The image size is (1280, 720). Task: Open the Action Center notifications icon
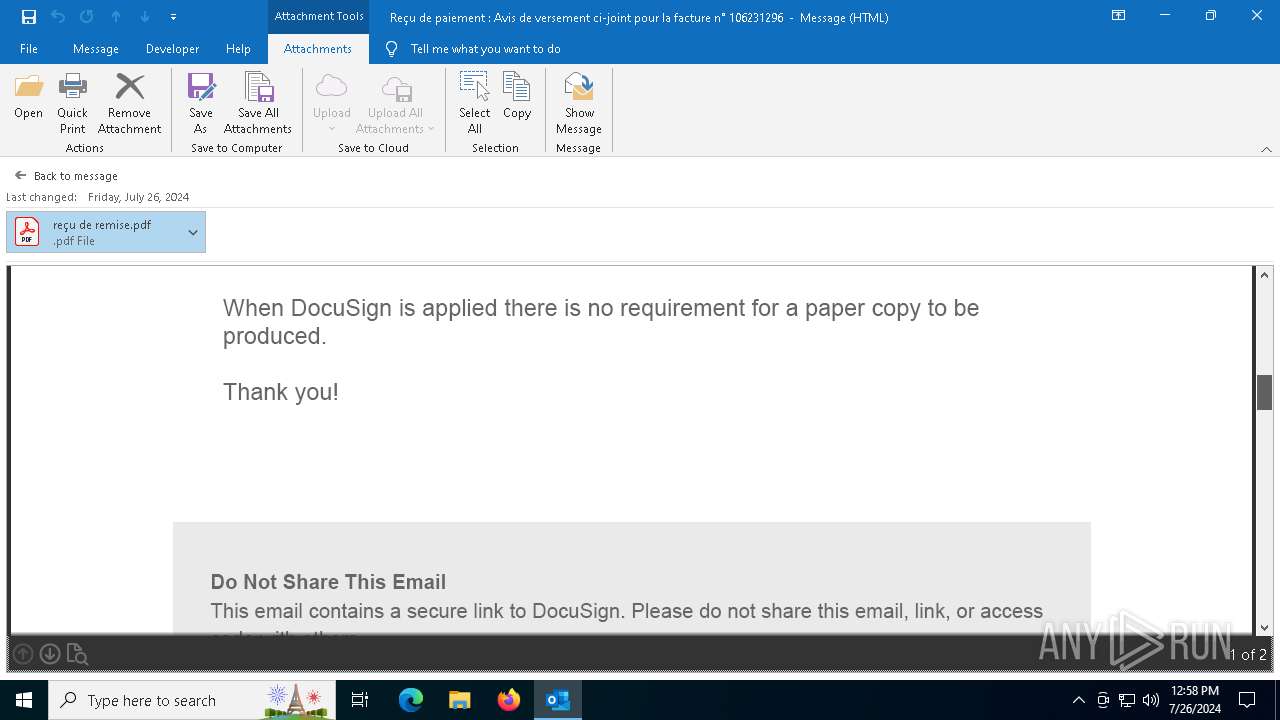coord(1247,700)
